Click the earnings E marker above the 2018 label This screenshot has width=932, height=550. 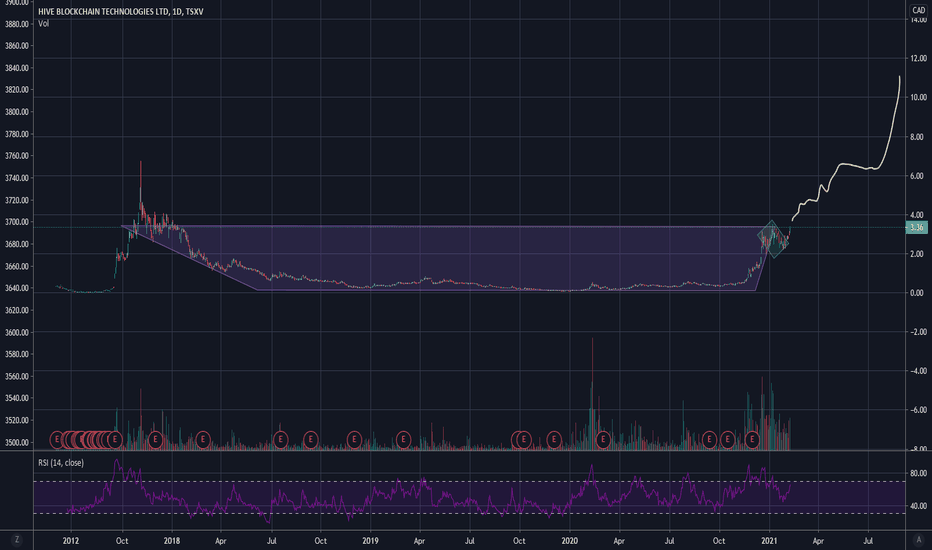point(155,440)
